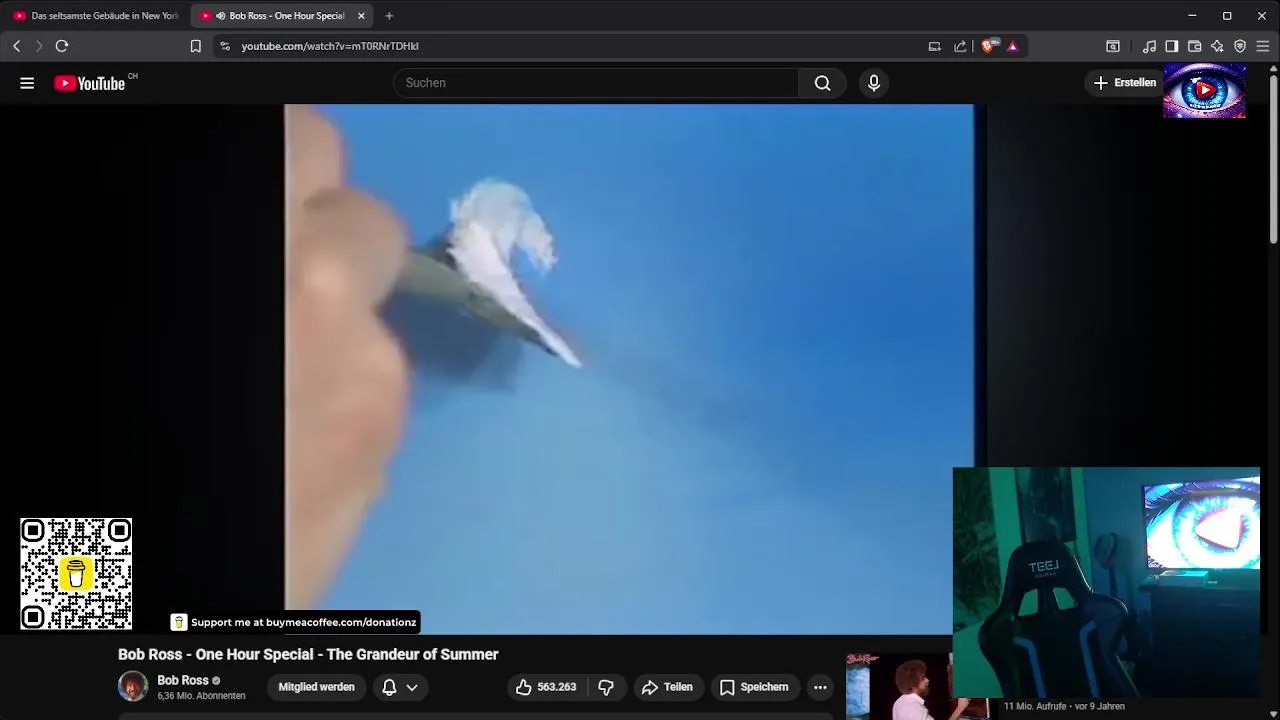The height and width of the screenshot is (720, 1280).
Task: Close the Bob Ross tab
Action: click(361, 16)
